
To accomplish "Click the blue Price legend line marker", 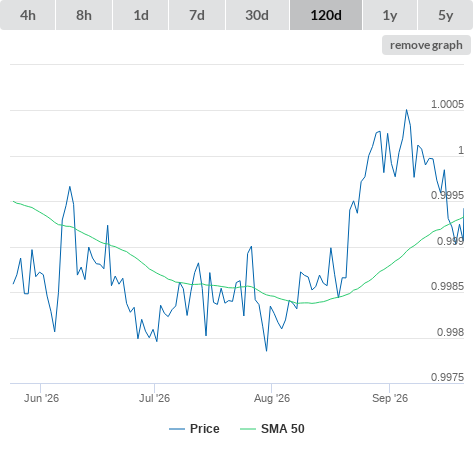I will coord(177,429).
